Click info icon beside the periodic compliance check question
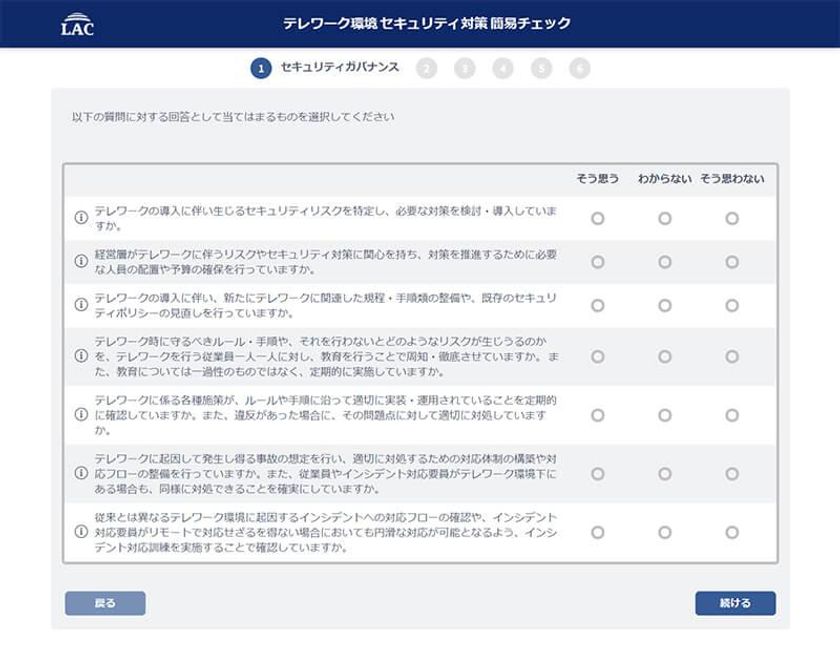 (x=82, y=415)
